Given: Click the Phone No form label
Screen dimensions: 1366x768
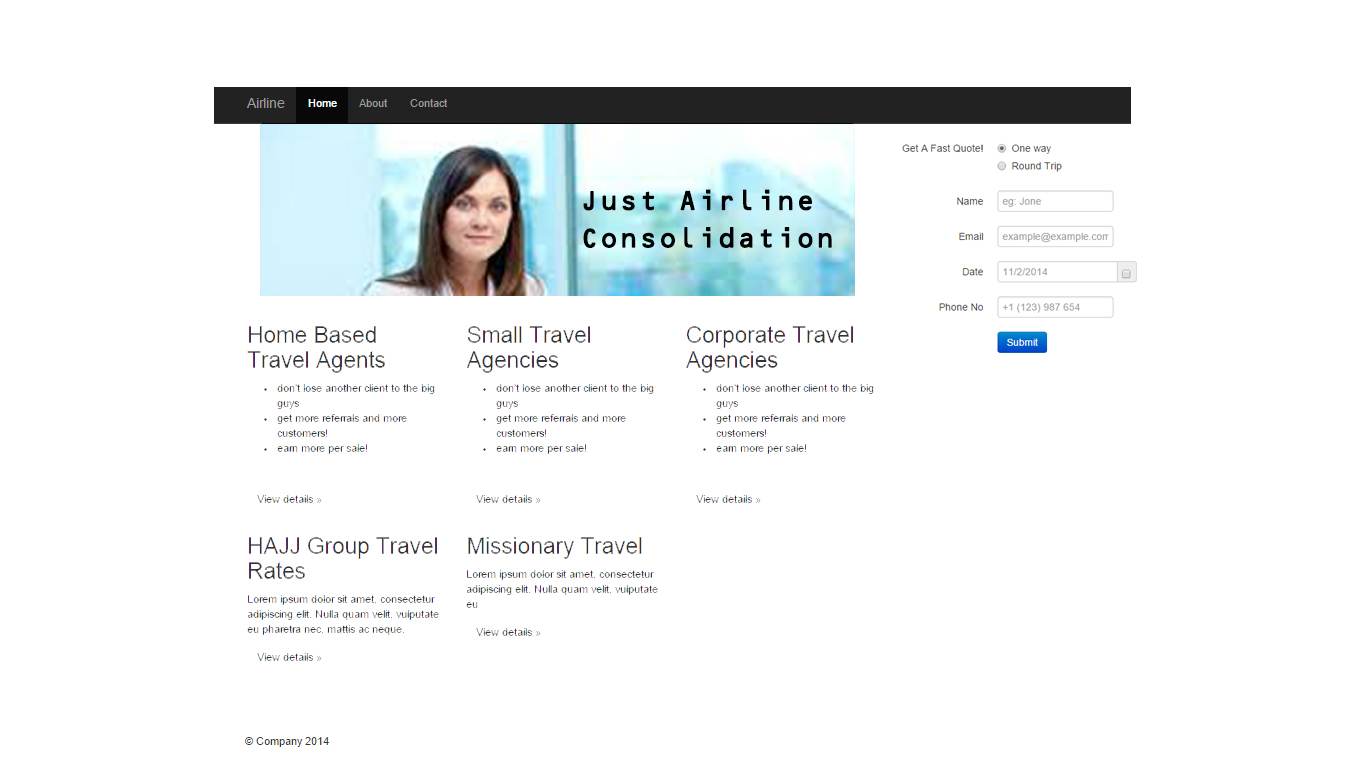Looking at the screenshot, I should click(x=961, y=307).
